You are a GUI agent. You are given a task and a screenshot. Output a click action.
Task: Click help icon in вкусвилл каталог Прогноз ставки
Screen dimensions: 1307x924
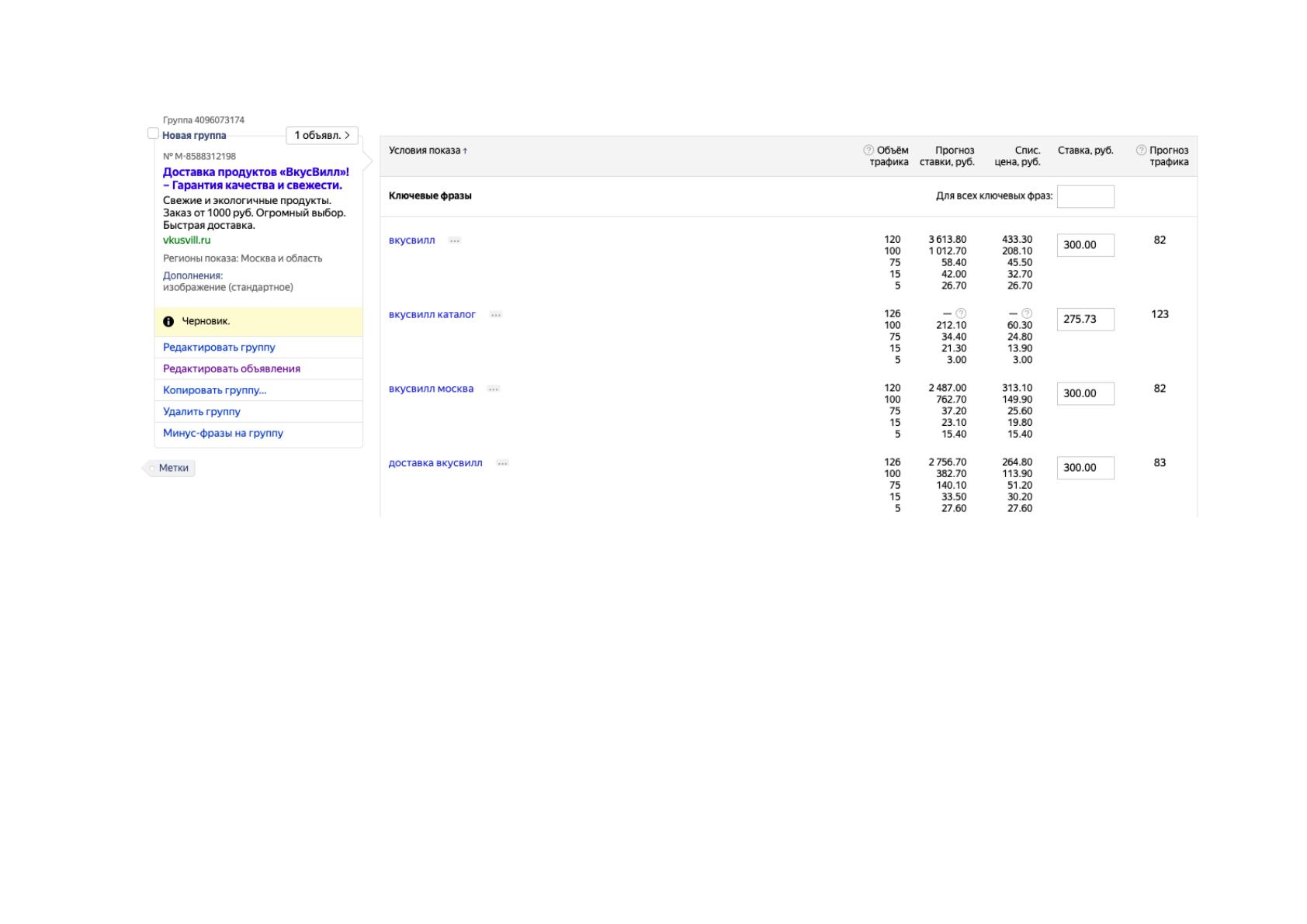[961, 314]
